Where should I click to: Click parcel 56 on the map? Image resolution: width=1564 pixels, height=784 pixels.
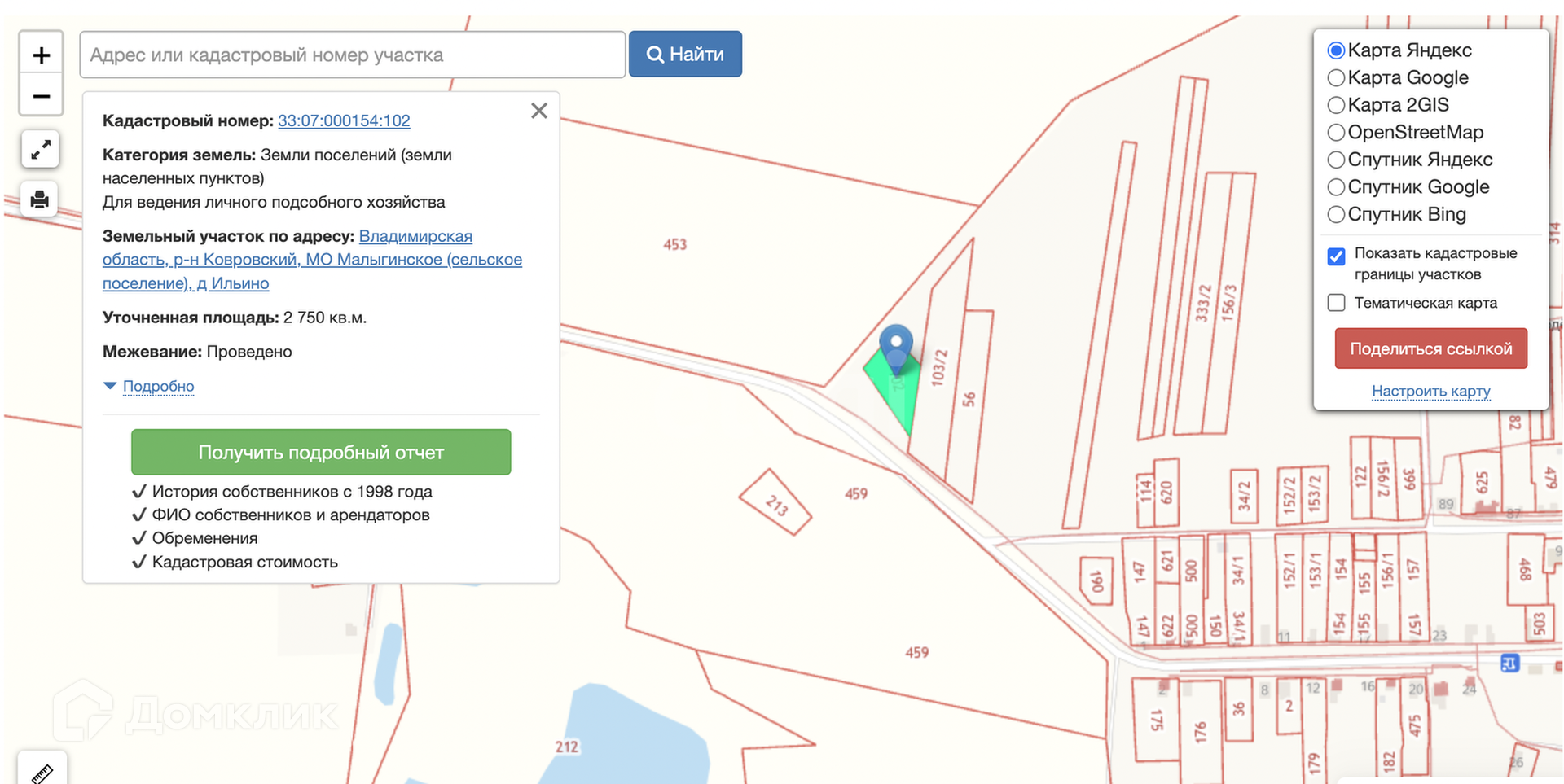pos(969,399)
